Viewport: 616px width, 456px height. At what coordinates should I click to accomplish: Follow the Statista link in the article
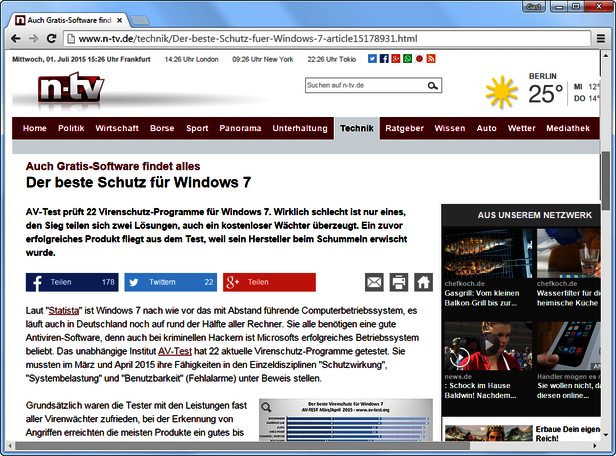pyautogui.click(x=64, y=312)
